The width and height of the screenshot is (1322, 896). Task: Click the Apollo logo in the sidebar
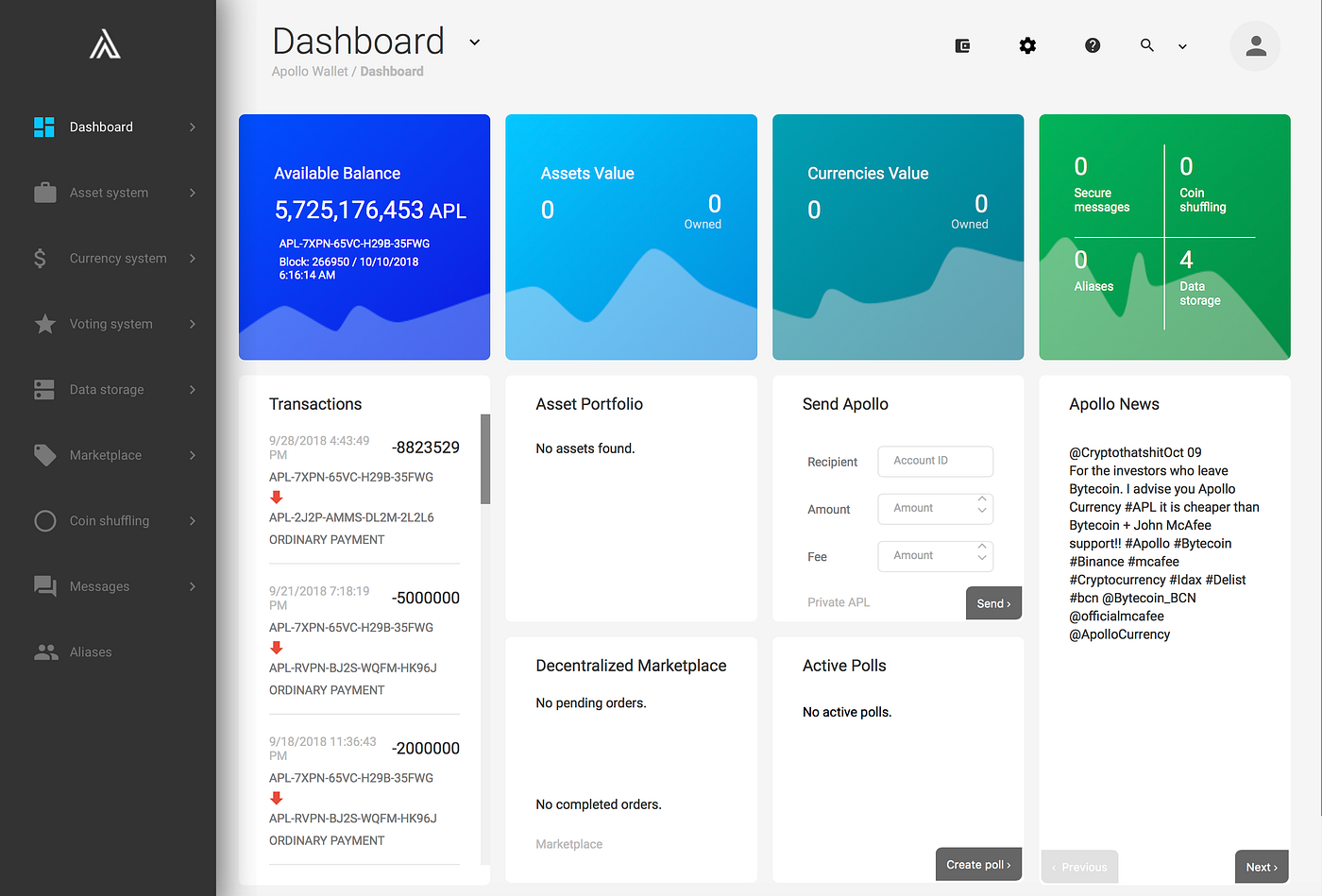pos(105,44)
